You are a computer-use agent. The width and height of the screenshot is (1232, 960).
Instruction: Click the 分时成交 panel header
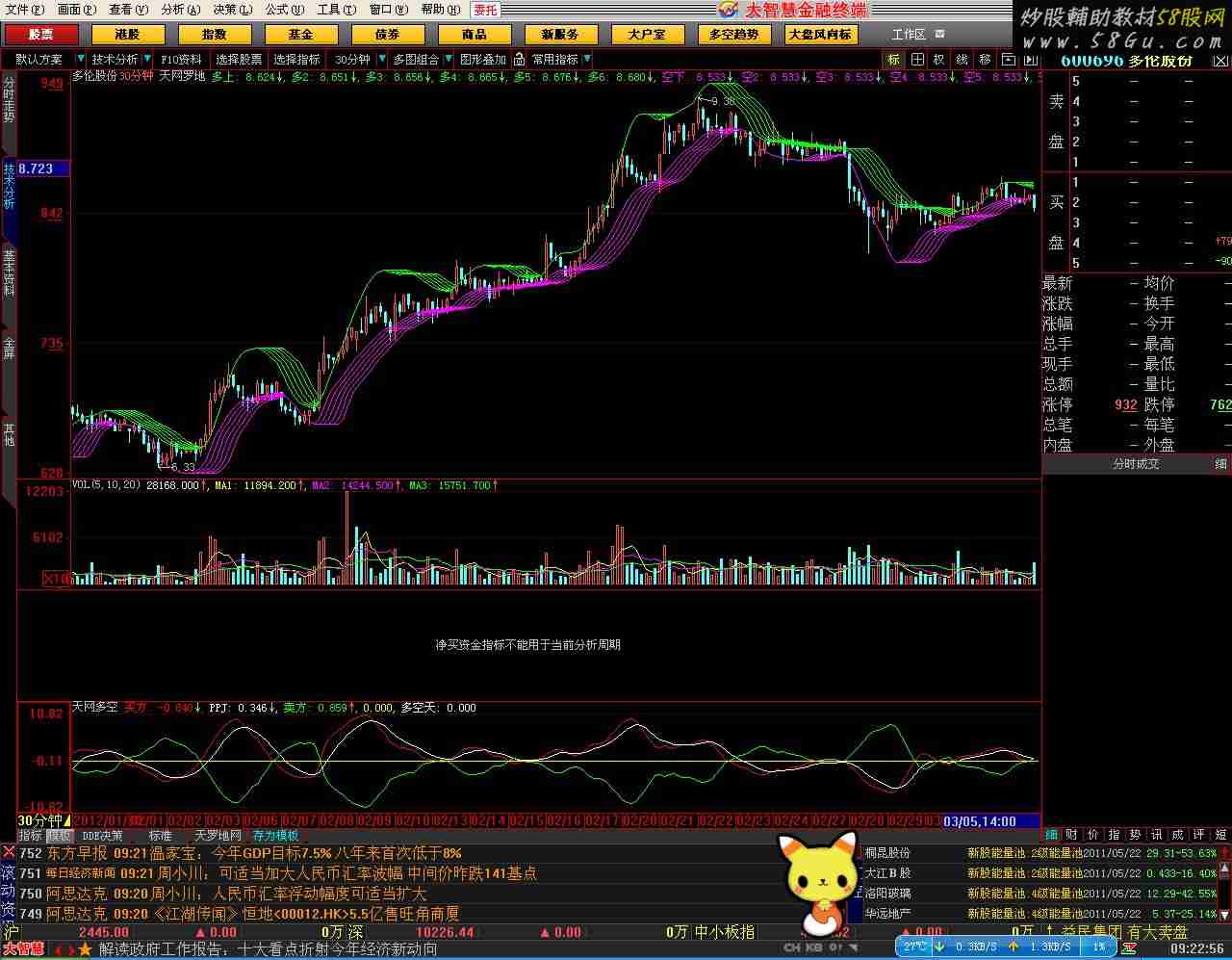coord(1136,464)
